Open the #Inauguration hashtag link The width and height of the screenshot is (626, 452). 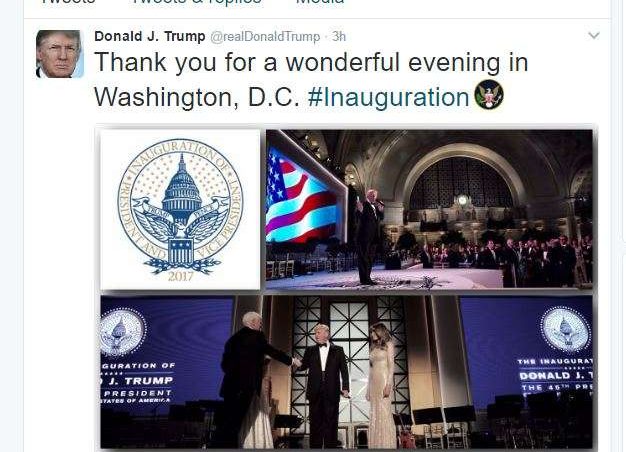pyautogui.click(x=388, y=97)
